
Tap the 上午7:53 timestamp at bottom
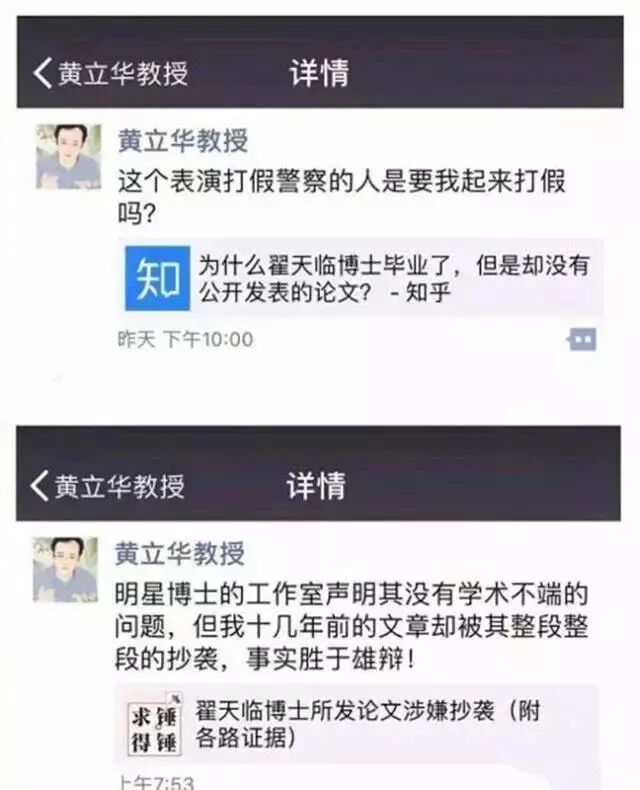pyautogui.click(x=156, y=782)
